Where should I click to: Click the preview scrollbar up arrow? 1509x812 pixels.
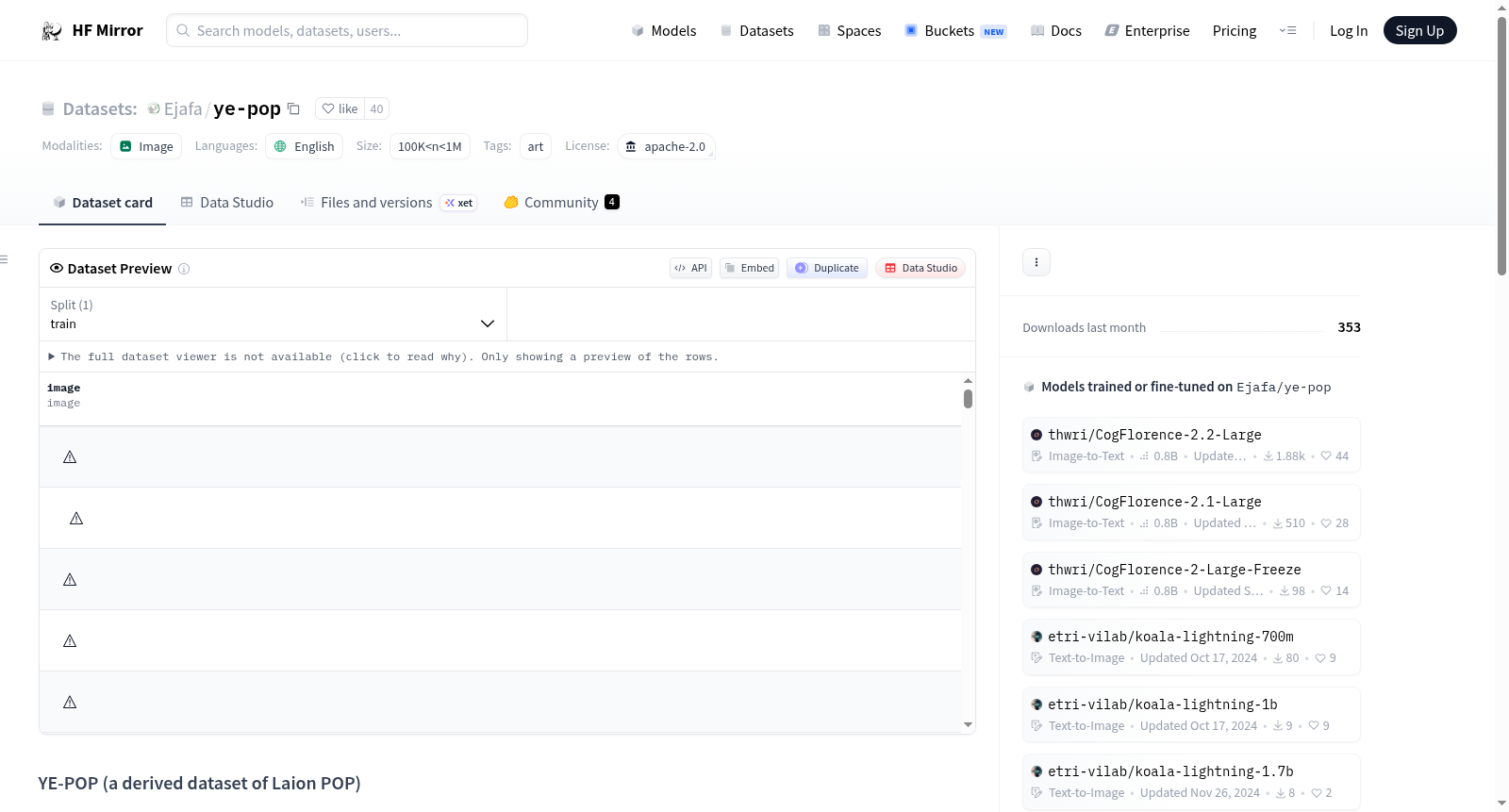pos(968,381)
